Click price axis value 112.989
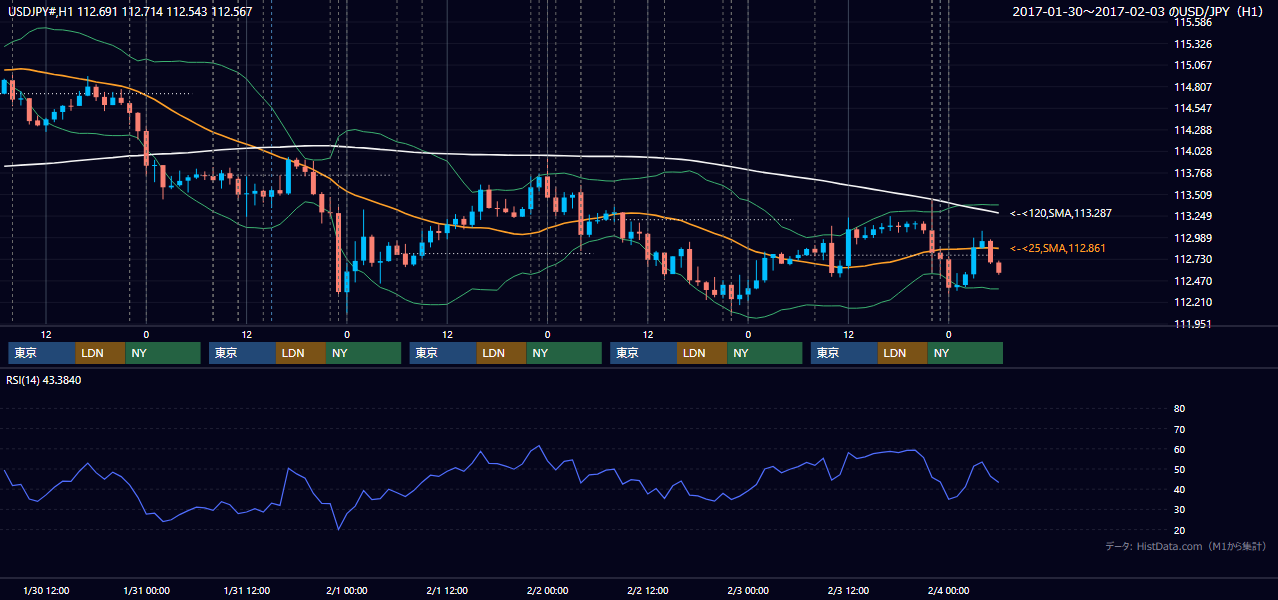Screen dimensions: 1278x600 pos(1195,238)
